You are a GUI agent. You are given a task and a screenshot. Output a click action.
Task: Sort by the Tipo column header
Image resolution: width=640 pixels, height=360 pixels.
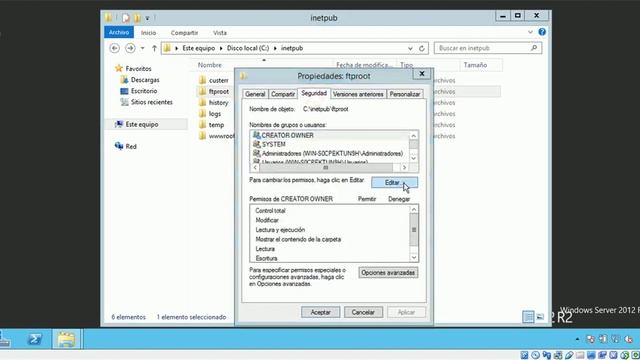pyautogui.click(x=407, y=65)
